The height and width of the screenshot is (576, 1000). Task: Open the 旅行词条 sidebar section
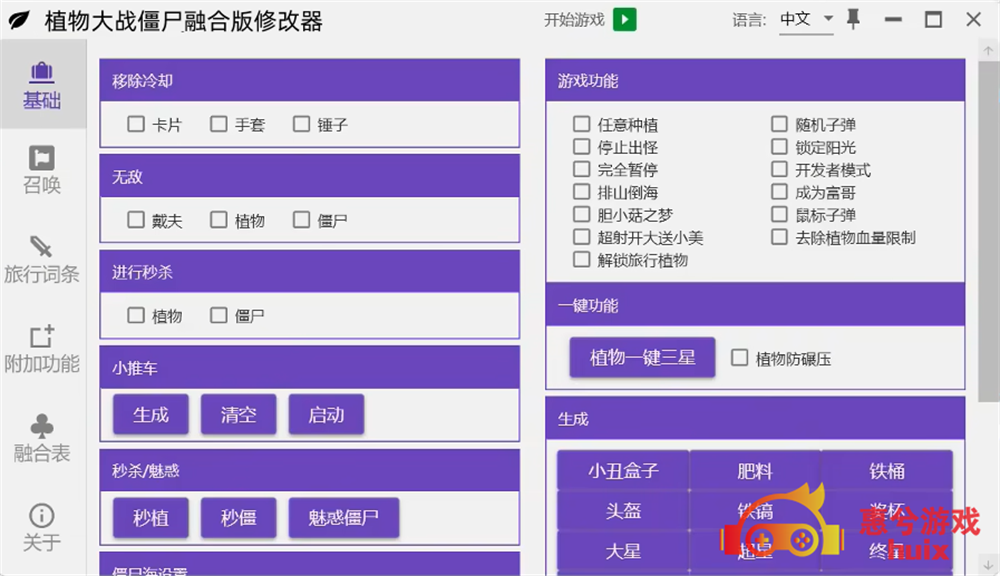tap(42, 259)
